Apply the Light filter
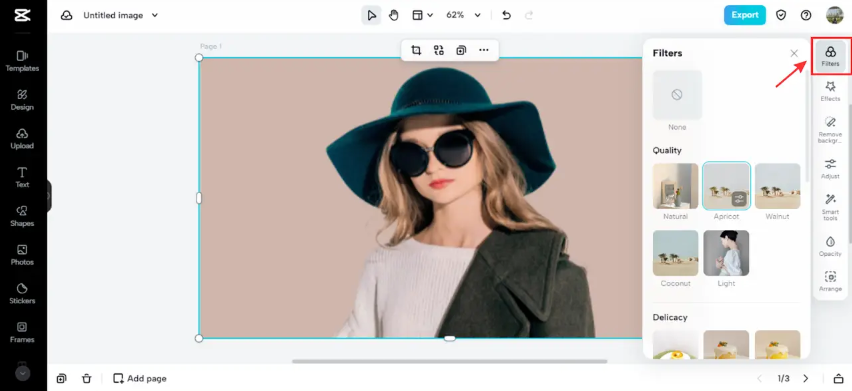Viewport: 852px width, 391px height. 726,253
